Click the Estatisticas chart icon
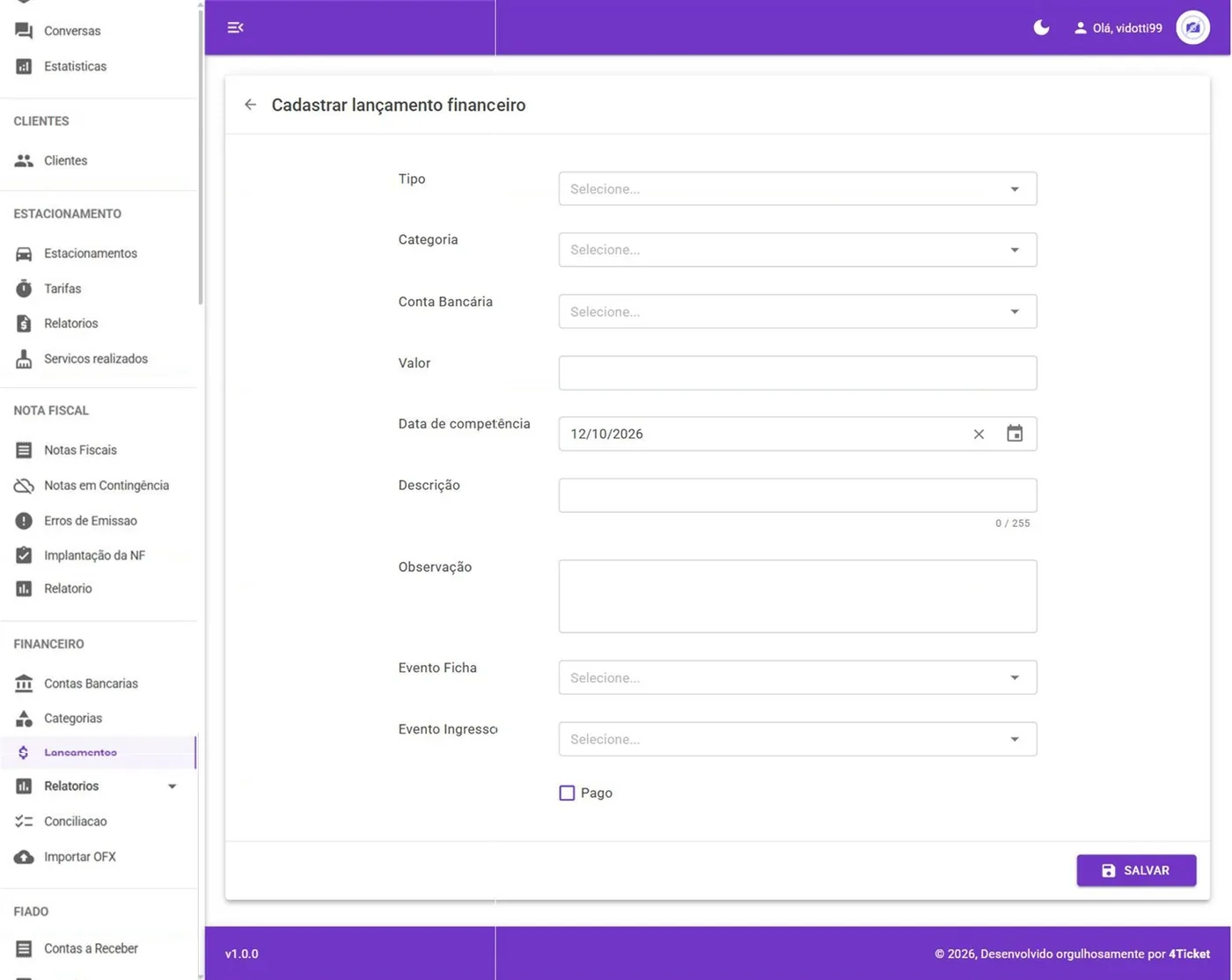This screenshot has height=980, width=1232. [x=24, y=66]
